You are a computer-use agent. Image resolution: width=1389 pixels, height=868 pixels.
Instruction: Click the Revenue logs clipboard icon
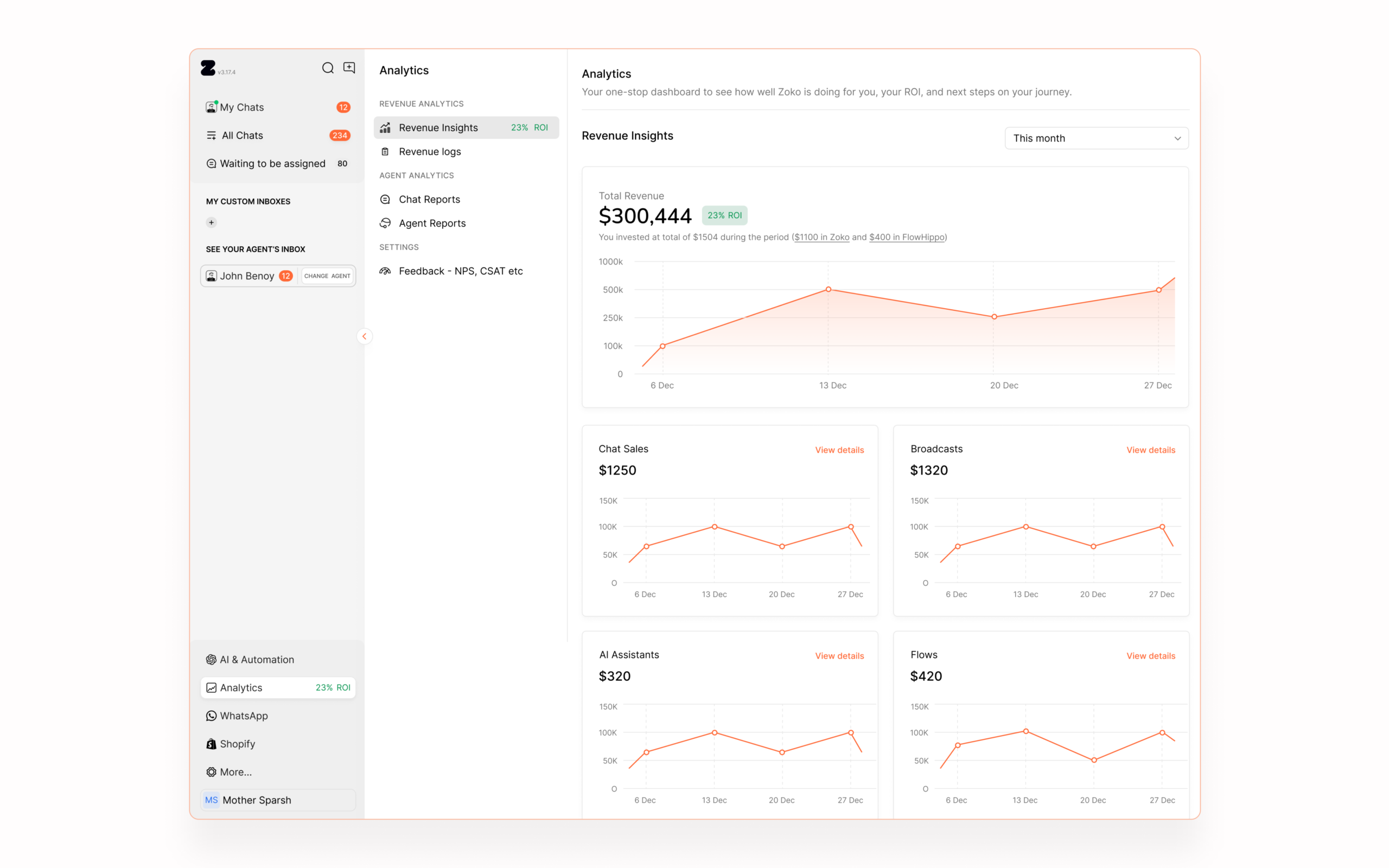pyautogui.click(x=385, y=151)
